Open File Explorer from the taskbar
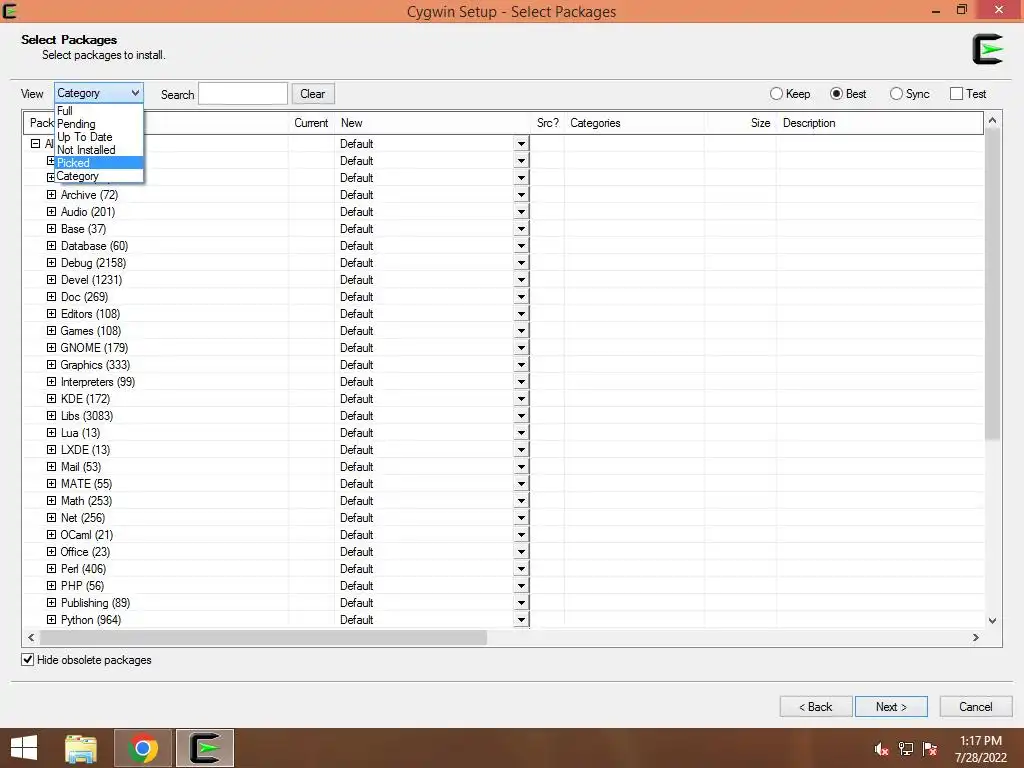The width and height of the screenshot is (1024, 768). tap(81, 748)
